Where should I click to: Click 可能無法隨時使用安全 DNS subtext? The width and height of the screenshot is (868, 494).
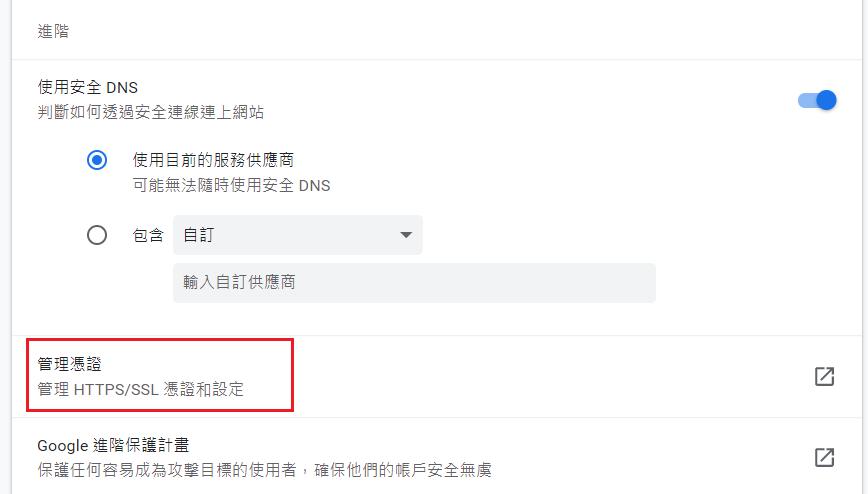[x=231, y=185]
